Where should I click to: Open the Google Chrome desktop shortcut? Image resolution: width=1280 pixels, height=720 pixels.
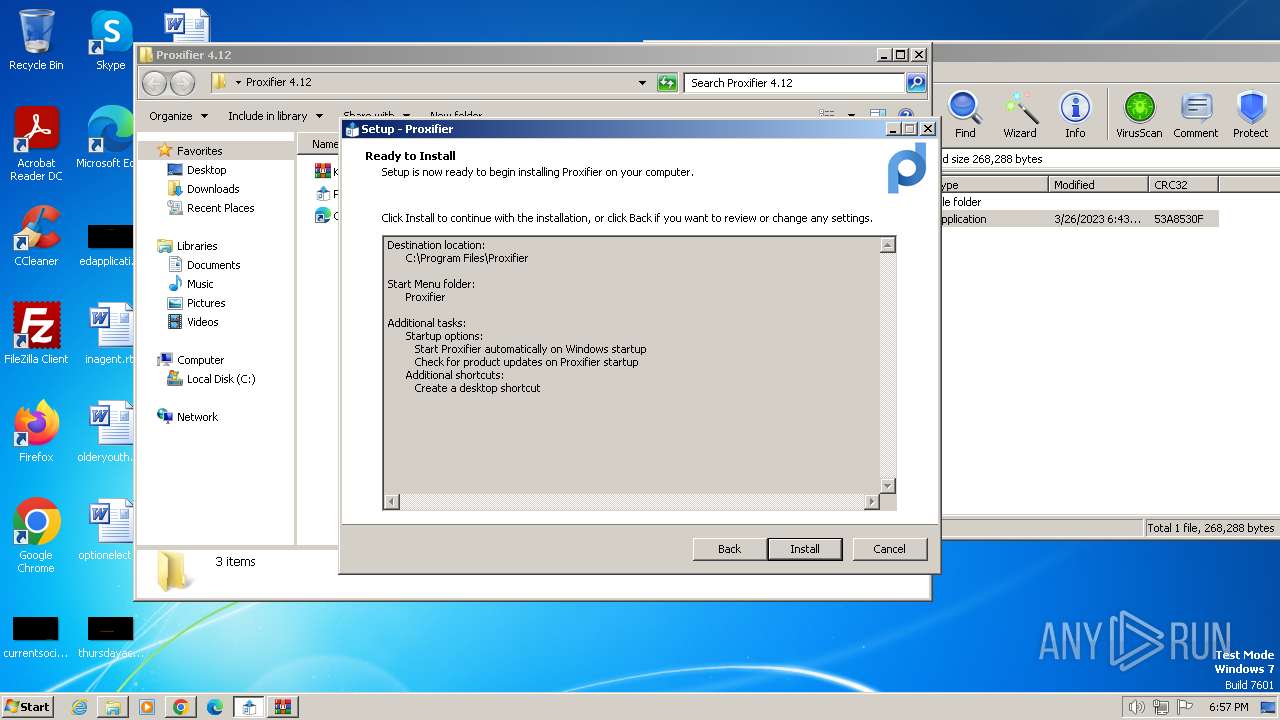pyautogui.click(x=36, y=536)
